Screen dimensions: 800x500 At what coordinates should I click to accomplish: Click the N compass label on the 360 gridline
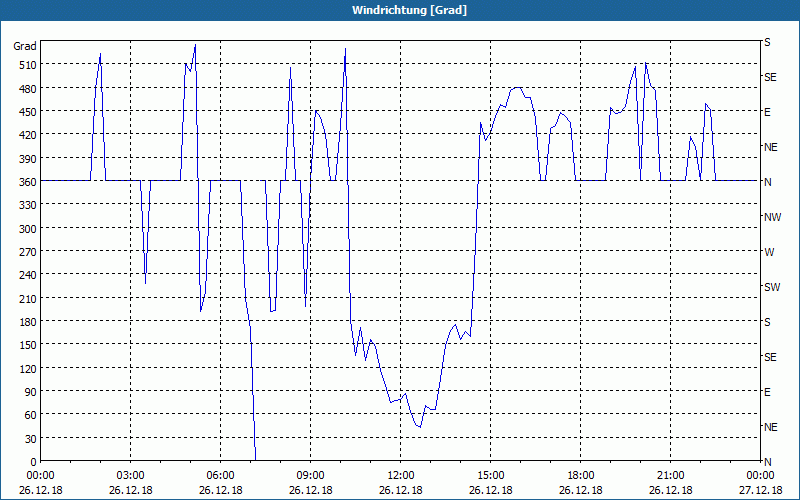767,182
